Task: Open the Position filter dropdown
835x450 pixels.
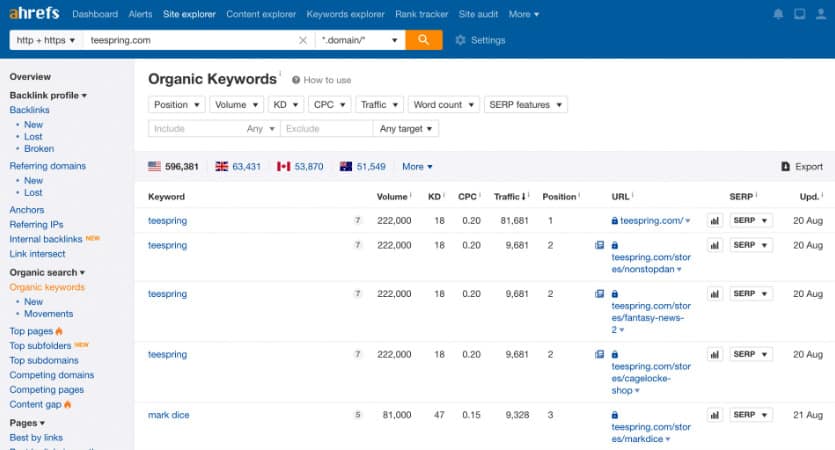Action: tap(177, 105)
